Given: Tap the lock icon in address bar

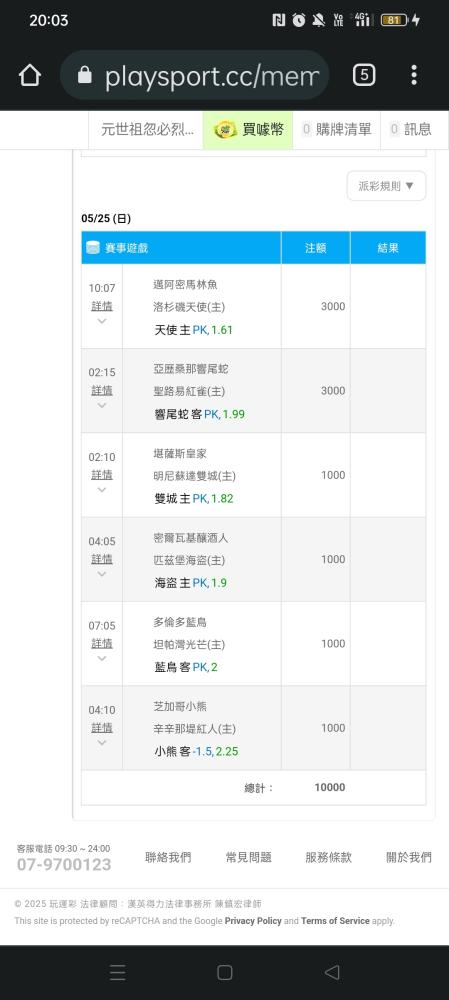Looking at the screenshot, I should click(84, 75).
